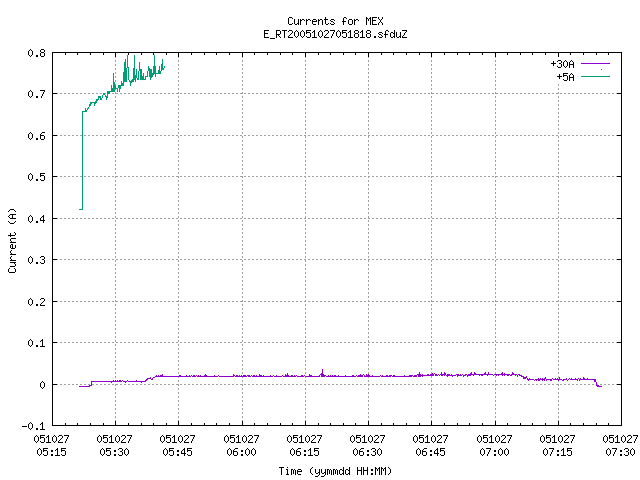Click the y-axis label 'Current (A)'
Screen dimensions: 640x480
tap(12, 240)
